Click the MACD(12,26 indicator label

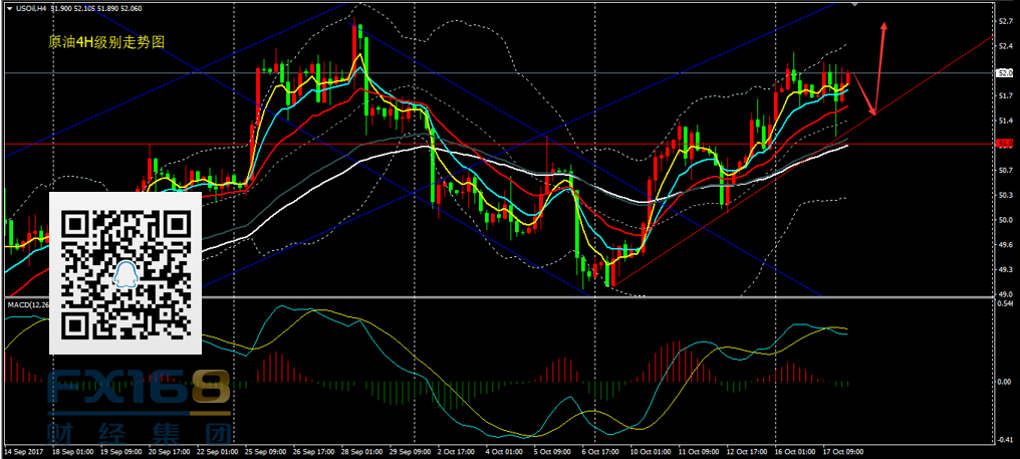coord(27,303)
